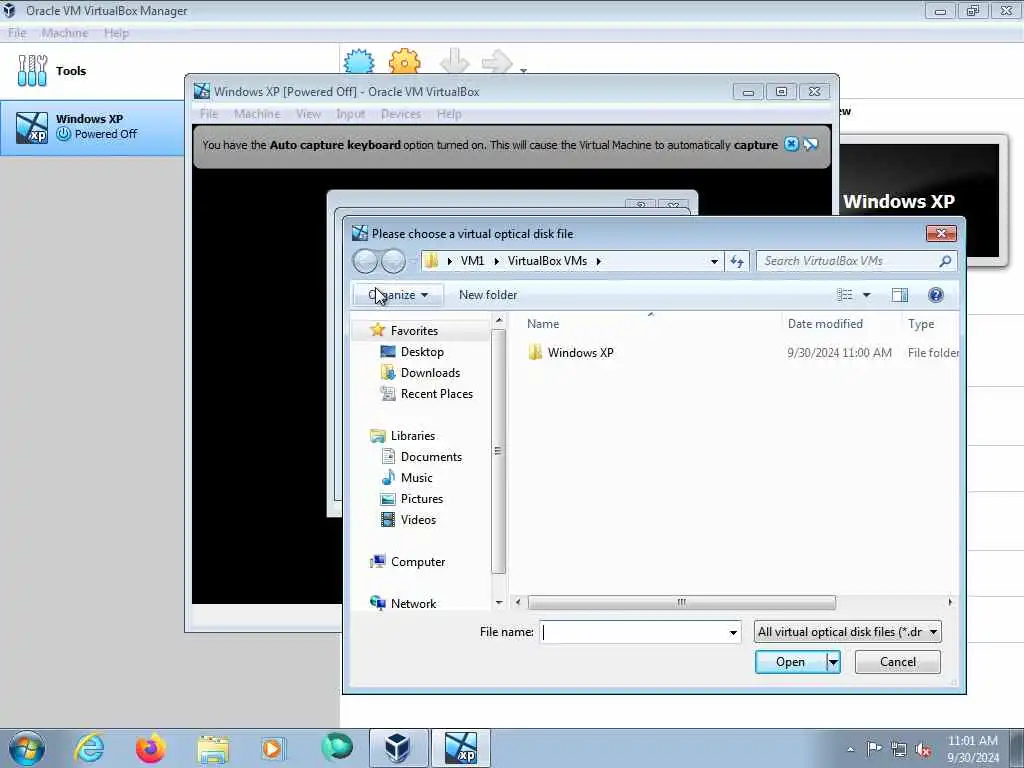
Task: Click the horizontal scrollbar in file list
Action: [x=681, y=602]
